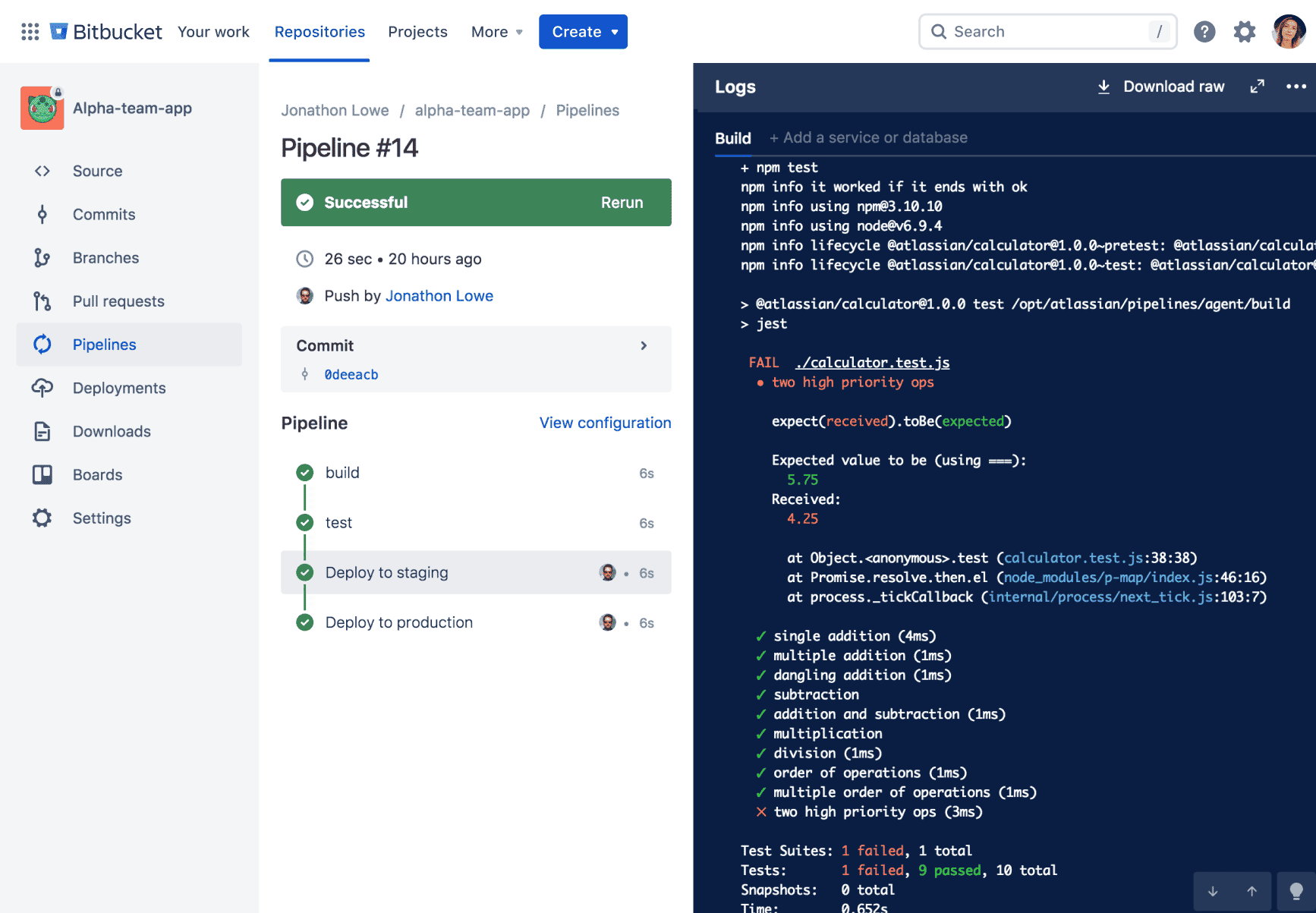
Task: Open the help question mark icon
Action: [x=1204, y=32]
